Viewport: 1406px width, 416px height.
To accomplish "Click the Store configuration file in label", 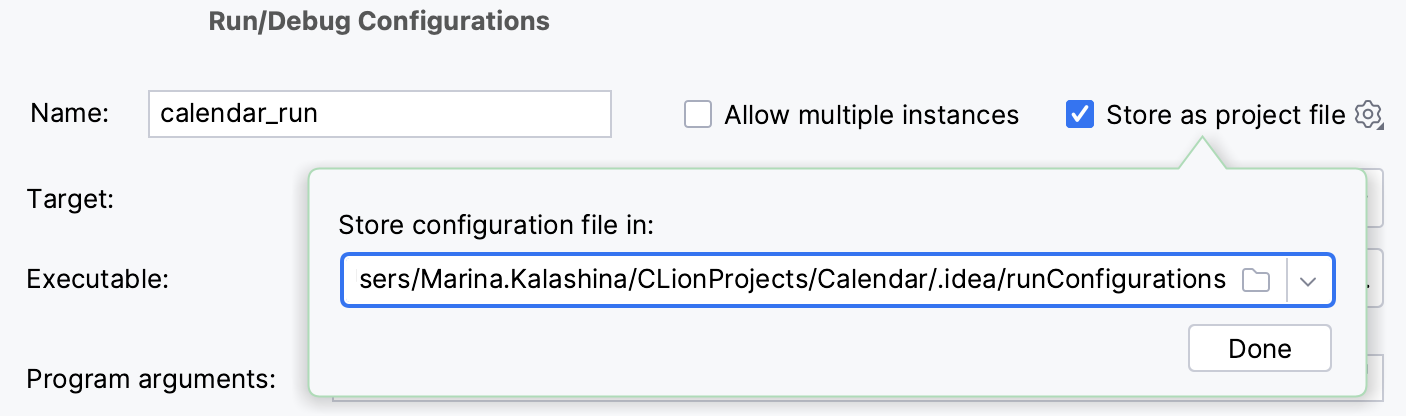I will [x=496, y=225].
